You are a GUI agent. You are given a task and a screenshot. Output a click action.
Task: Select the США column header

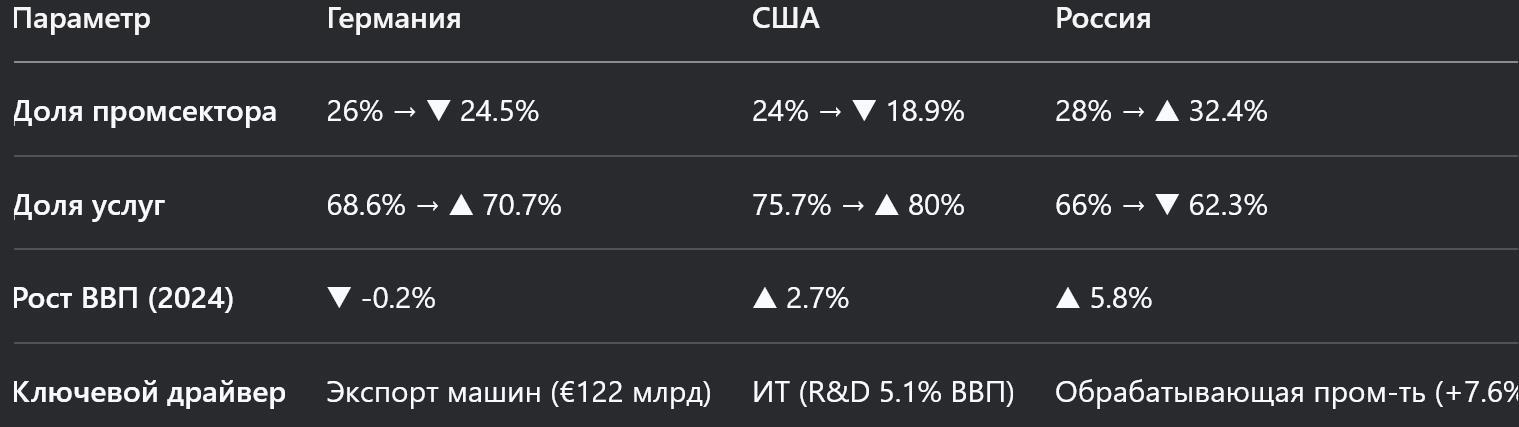[x=785, y=19]
